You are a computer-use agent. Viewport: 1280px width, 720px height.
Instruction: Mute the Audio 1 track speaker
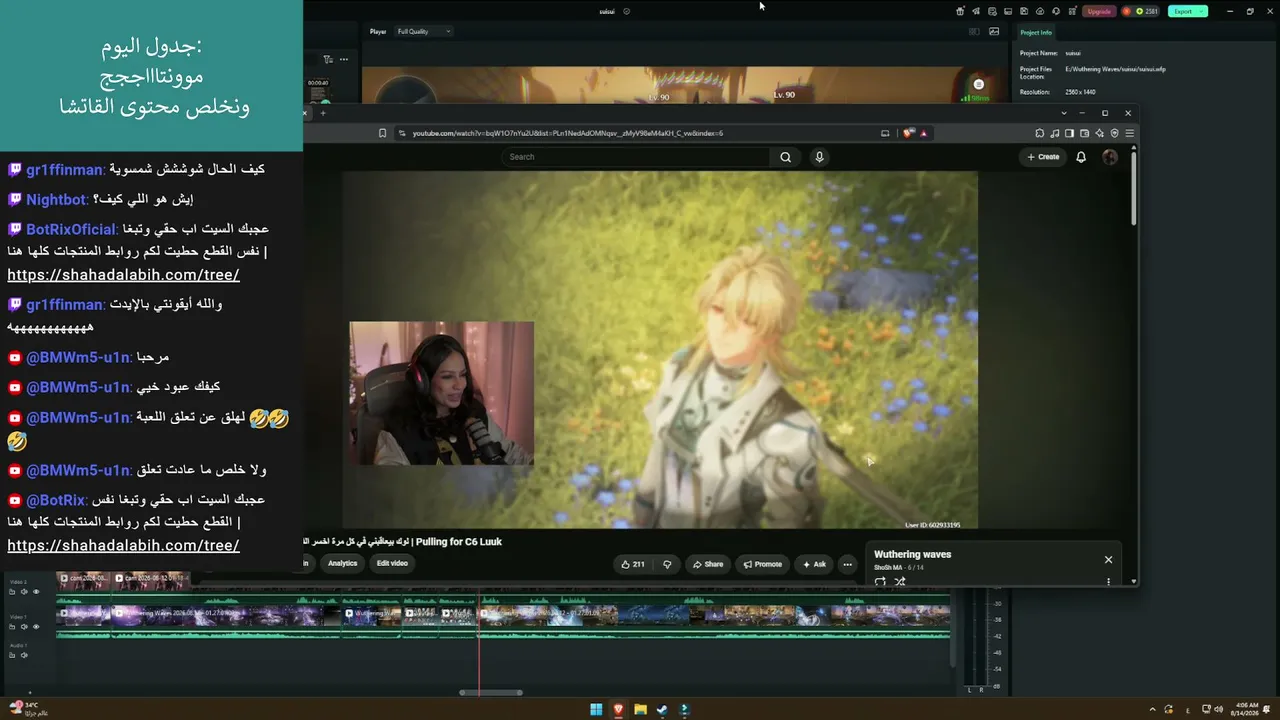tap(24, 655)
